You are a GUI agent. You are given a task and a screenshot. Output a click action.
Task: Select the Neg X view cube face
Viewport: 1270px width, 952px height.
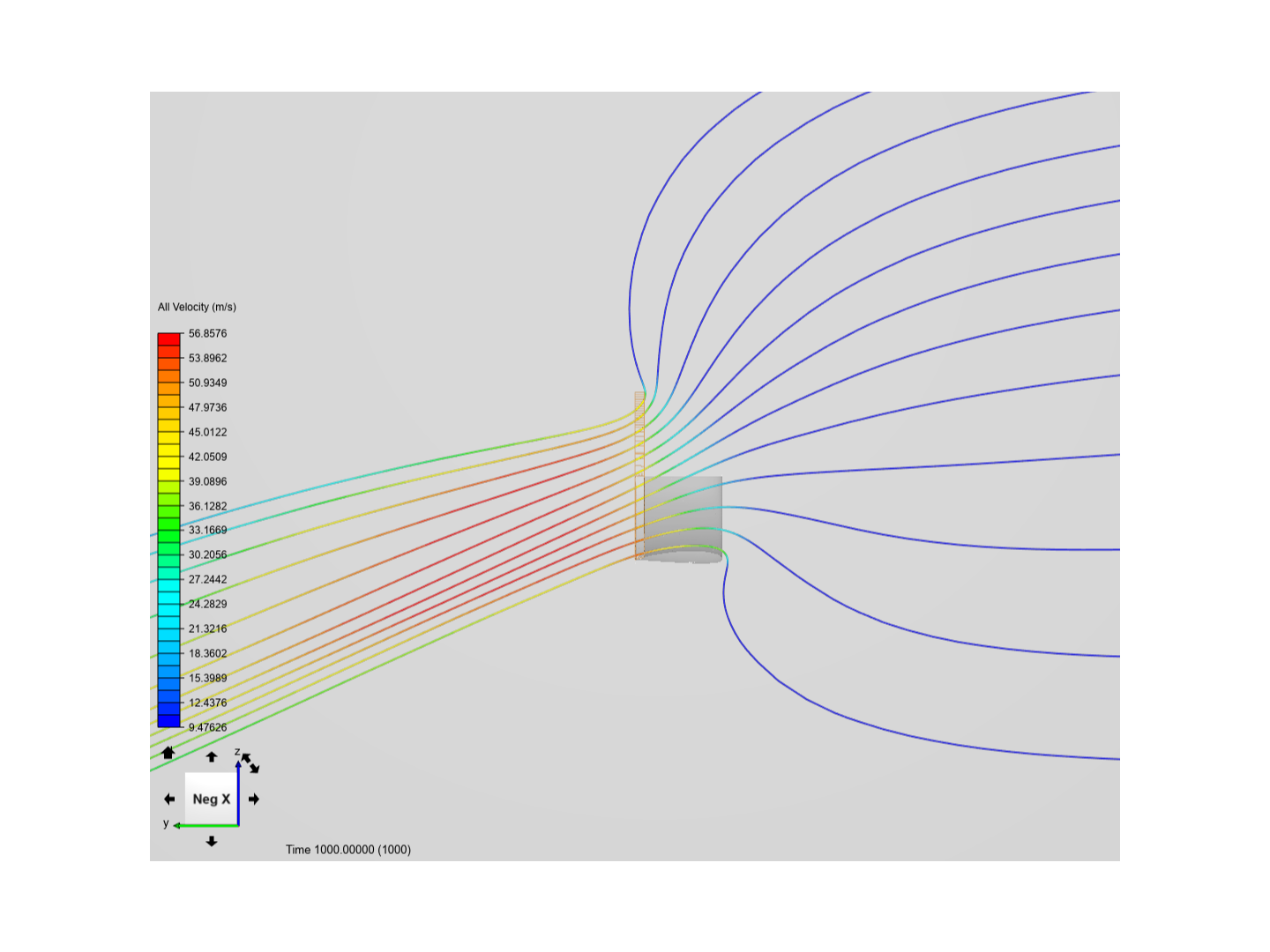click(x=212, y=799)
